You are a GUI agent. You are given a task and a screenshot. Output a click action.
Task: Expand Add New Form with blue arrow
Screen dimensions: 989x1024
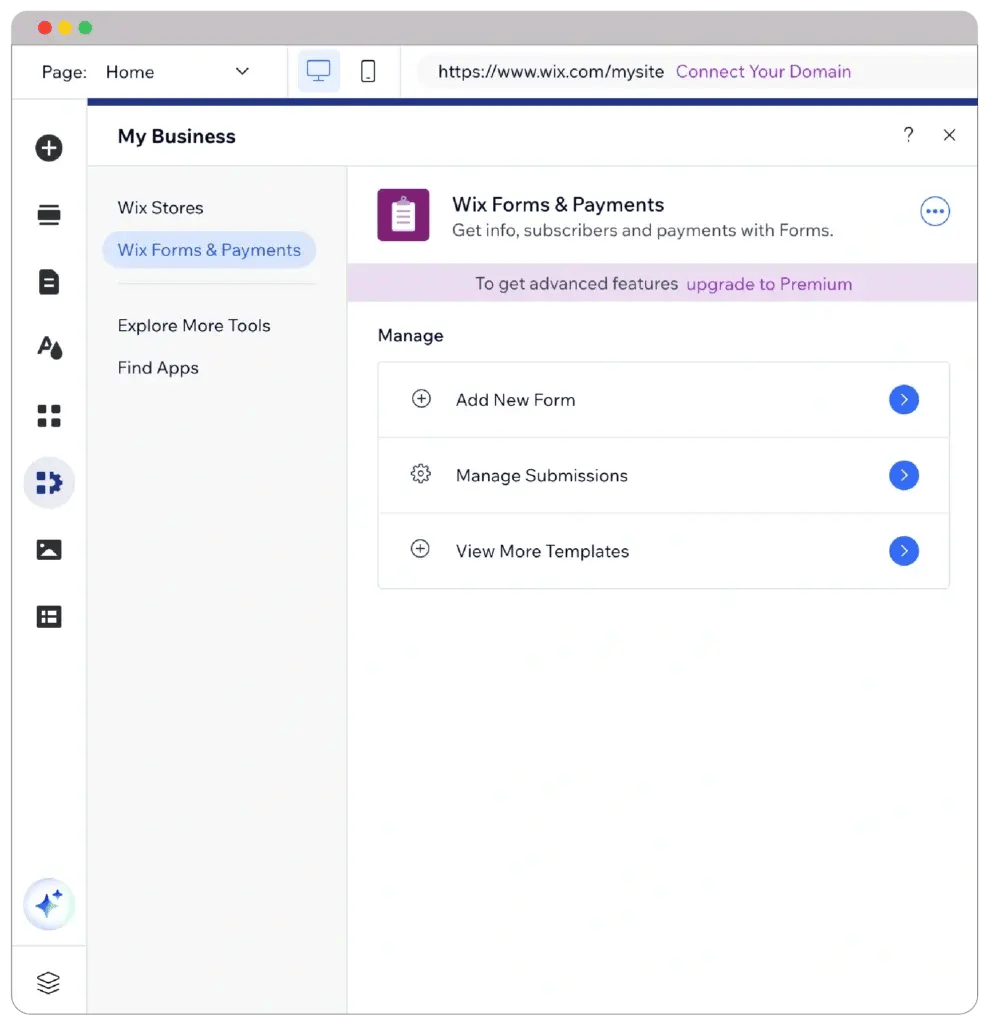pos(903,400)
